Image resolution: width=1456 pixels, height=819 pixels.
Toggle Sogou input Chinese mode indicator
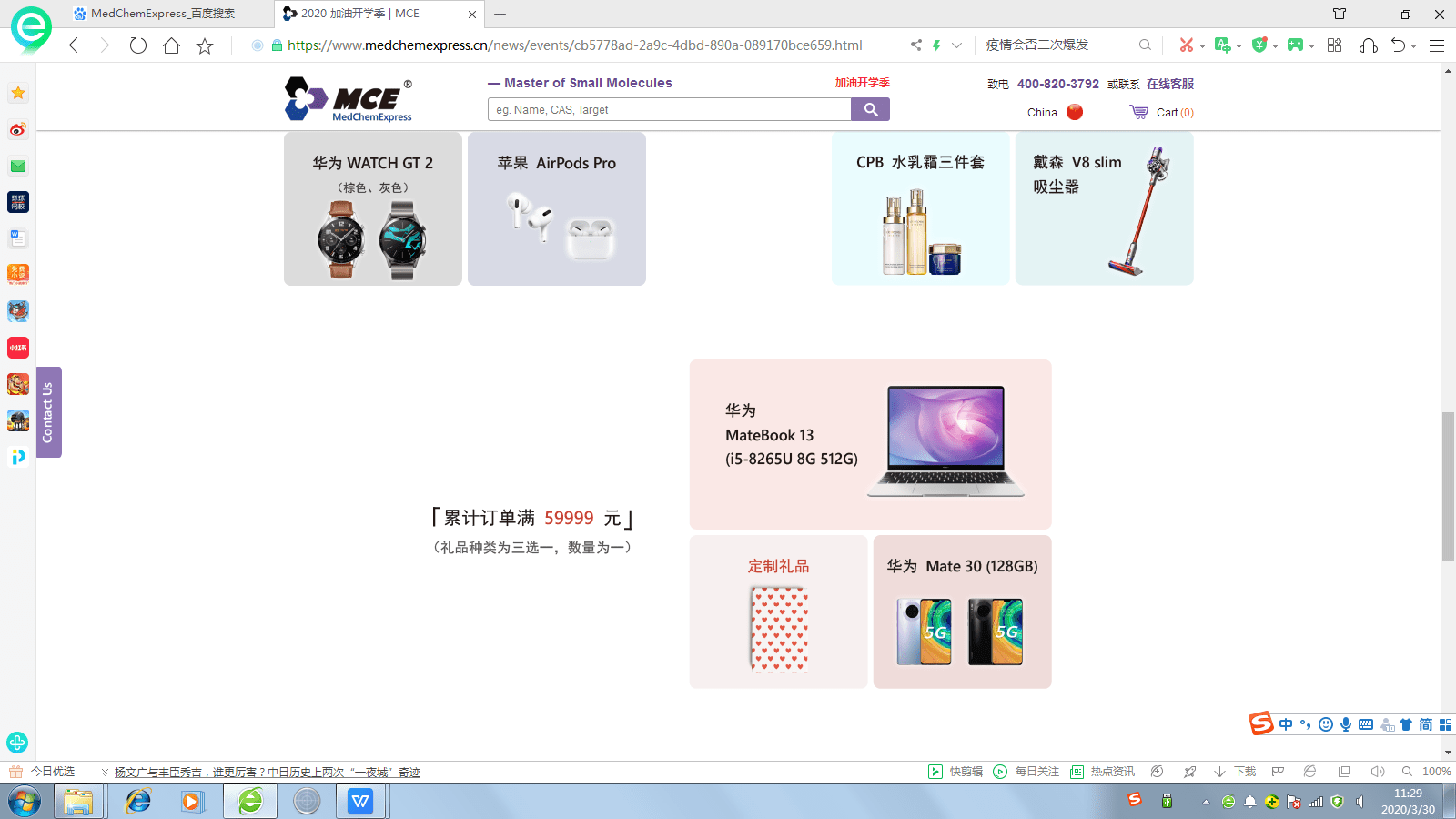pos(1286,724)
